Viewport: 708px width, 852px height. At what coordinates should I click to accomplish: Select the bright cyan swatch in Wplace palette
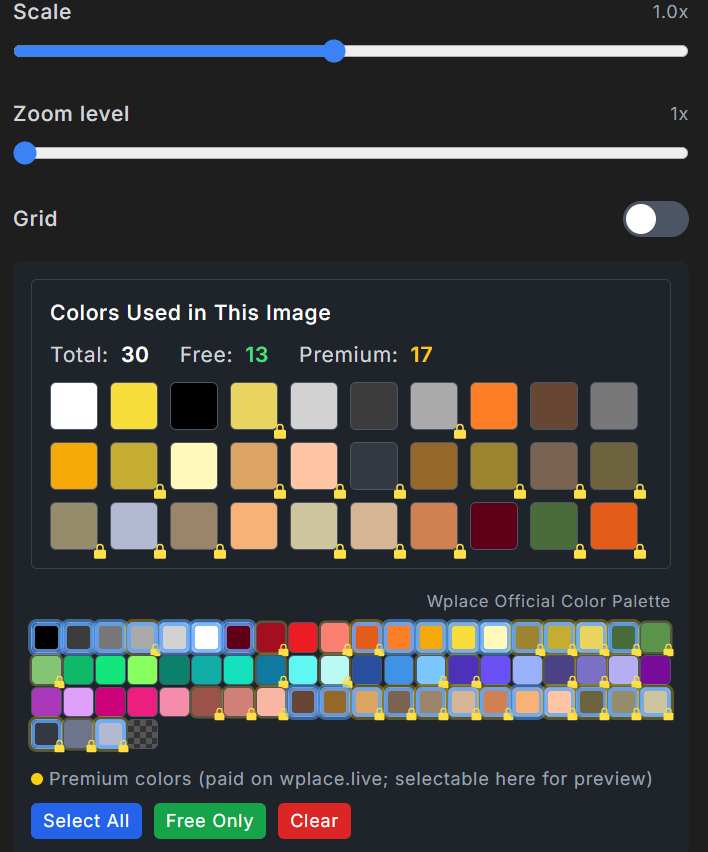click(x=303, y=669)
